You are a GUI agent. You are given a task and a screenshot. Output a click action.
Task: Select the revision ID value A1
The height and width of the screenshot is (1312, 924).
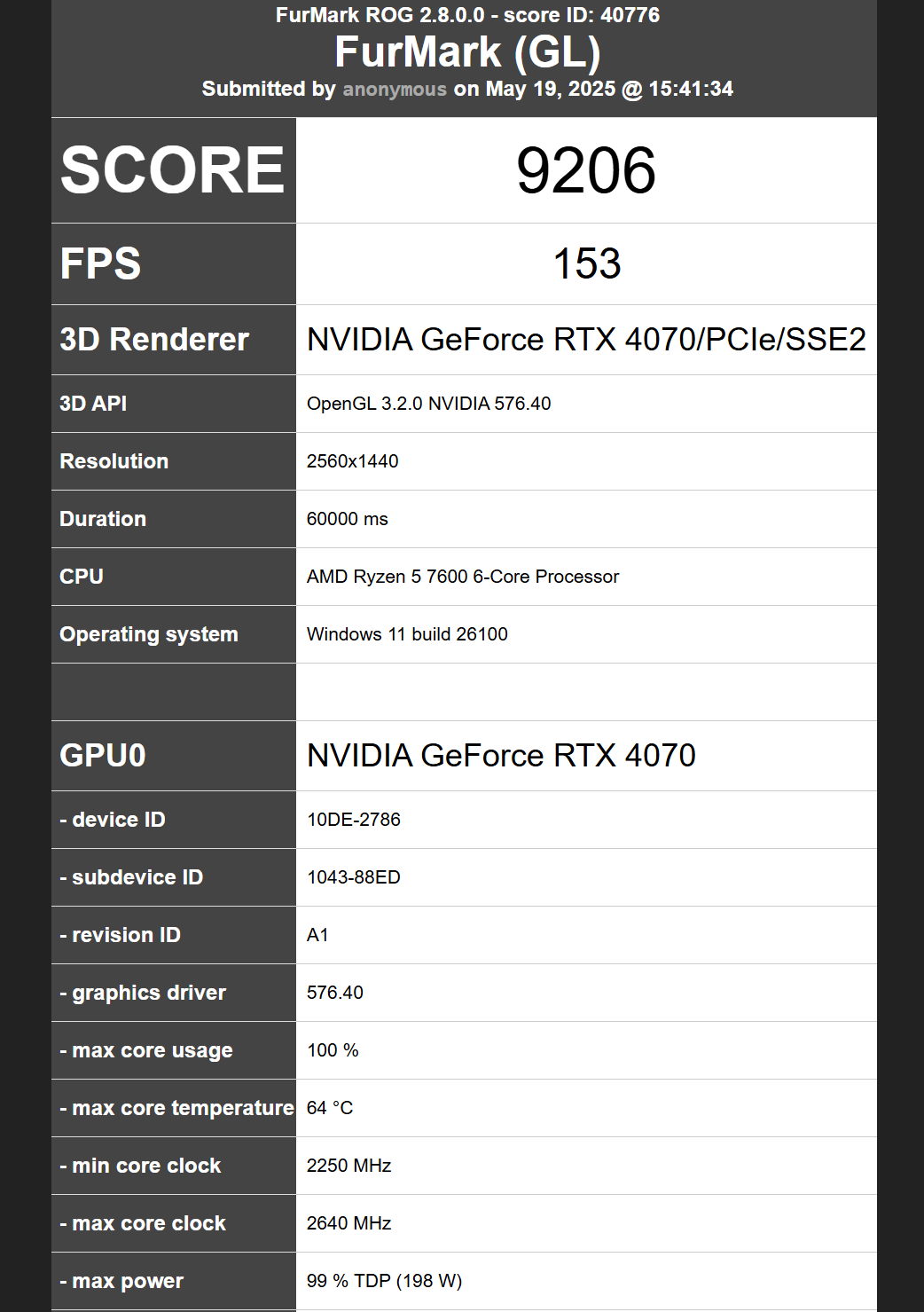(x=317, y=935)
